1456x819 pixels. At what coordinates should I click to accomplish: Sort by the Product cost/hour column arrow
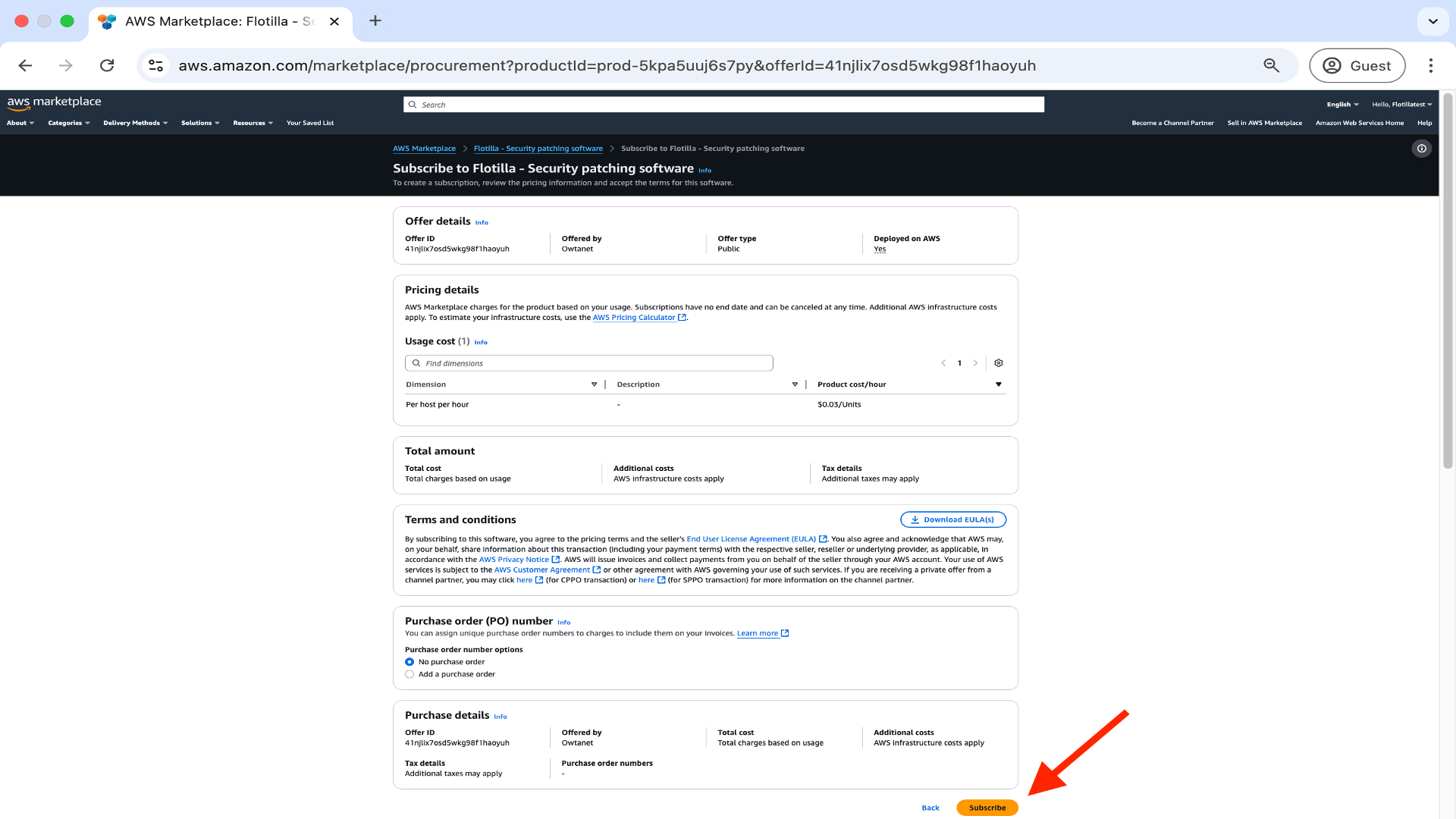tap(998, 384)
